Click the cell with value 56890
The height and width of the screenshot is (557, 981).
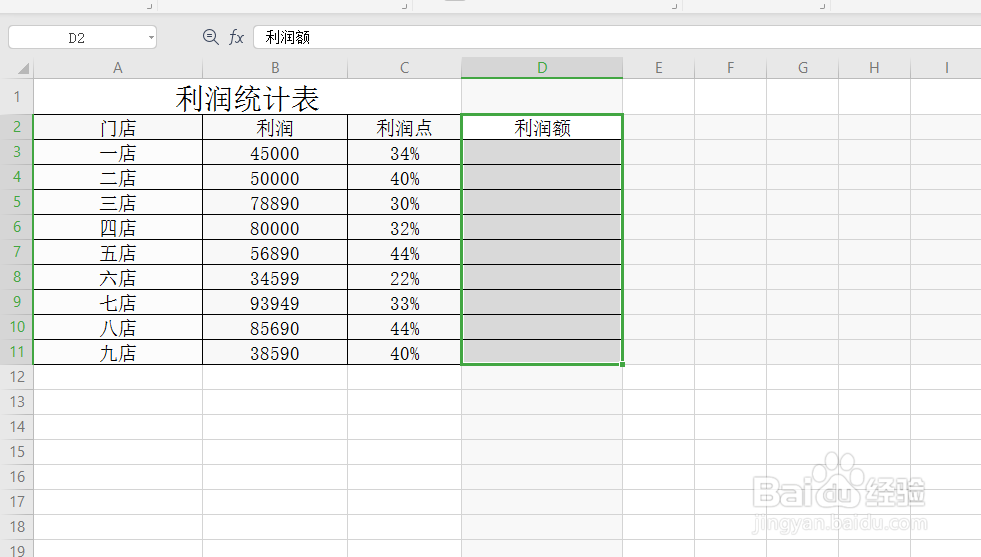275,253
